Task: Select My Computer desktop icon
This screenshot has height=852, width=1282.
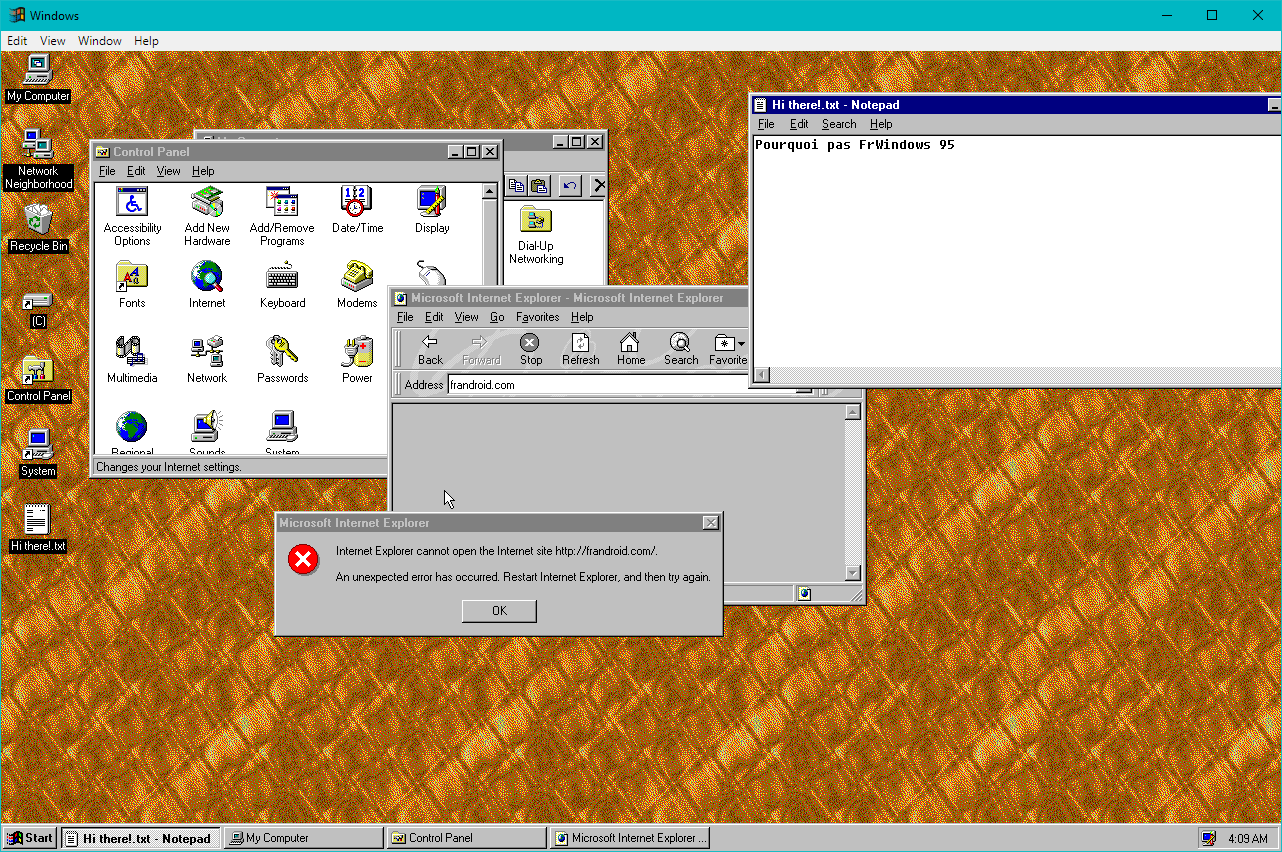Action: click(x=38, y=80)
